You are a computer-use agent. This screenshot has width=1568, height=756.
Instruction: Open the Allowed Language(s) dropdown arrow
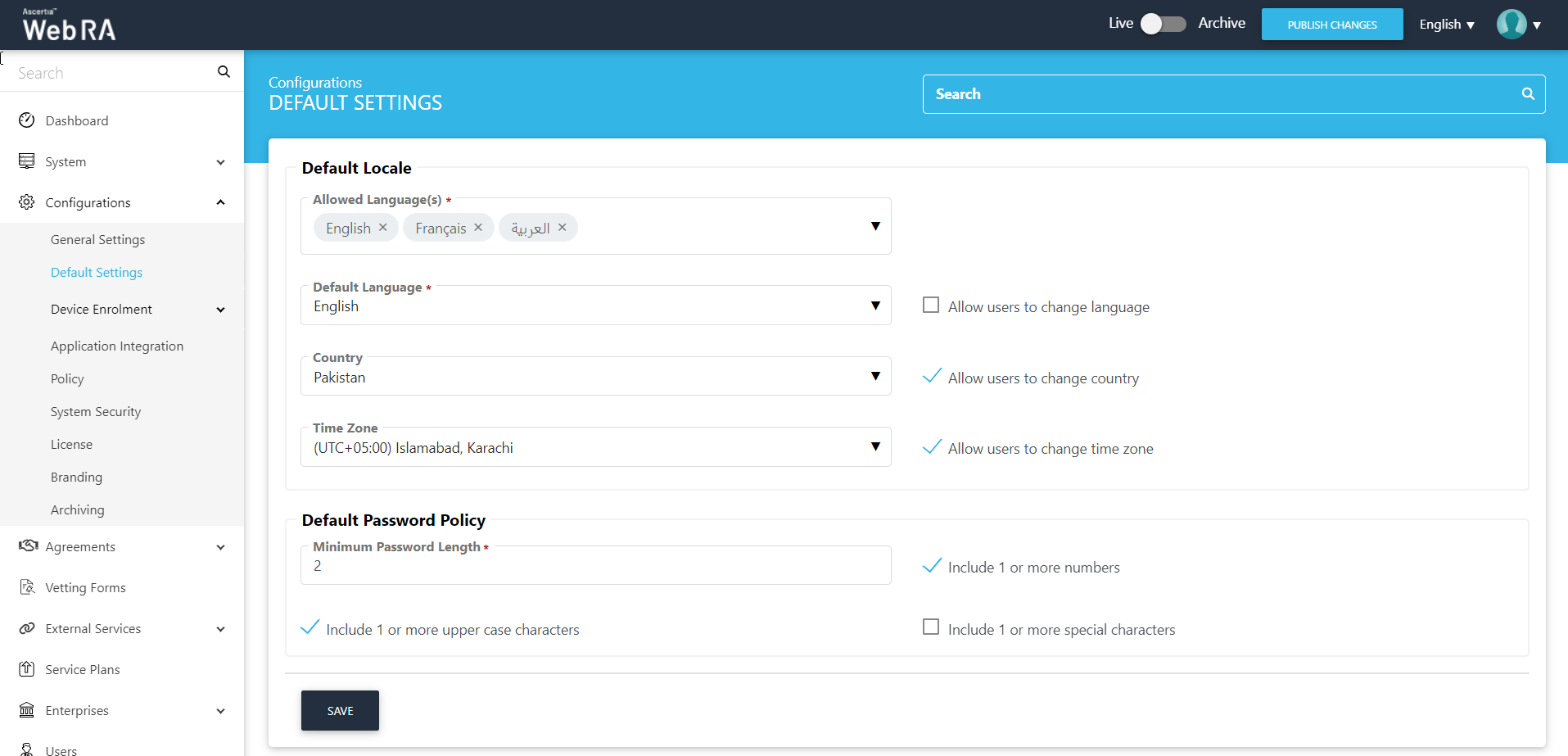[x=875, y=226]
